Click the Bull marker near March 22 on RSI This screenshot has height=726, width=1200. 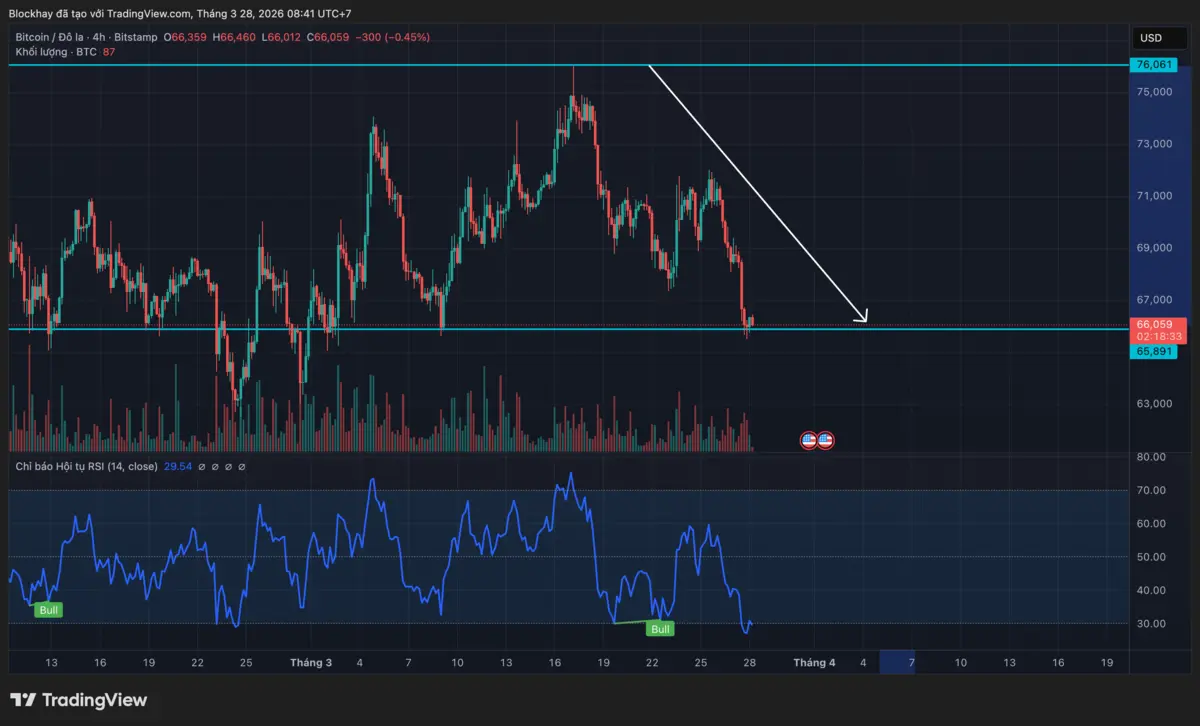point(660,629)
